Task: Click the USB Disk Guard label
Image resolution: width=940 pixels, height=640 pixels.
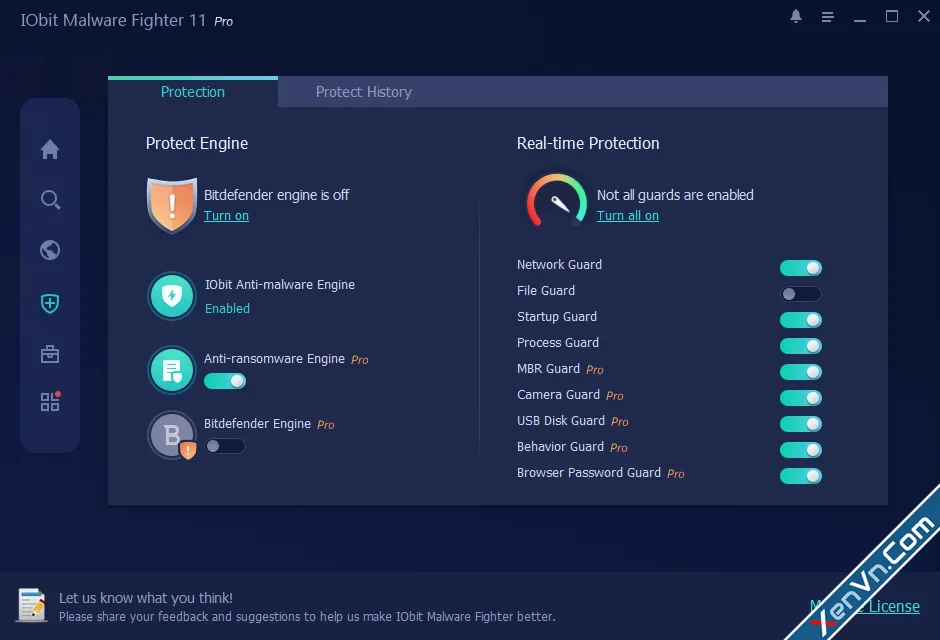Action: (x=561, y=421)
